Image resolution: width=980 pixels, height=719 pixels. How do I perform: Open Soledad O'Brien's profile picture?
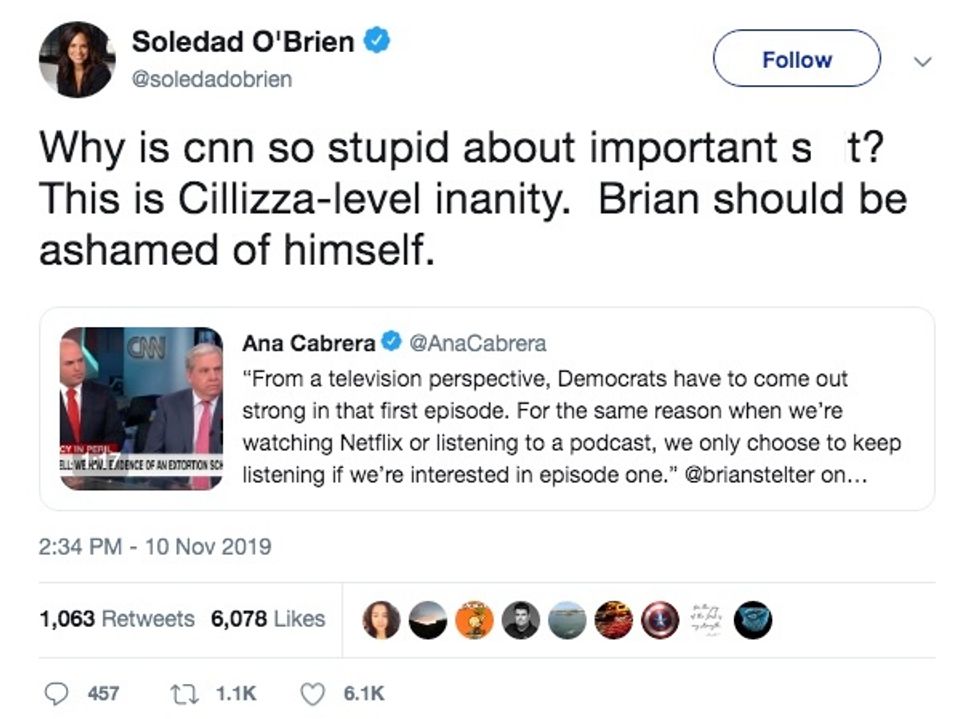(77, 59)
